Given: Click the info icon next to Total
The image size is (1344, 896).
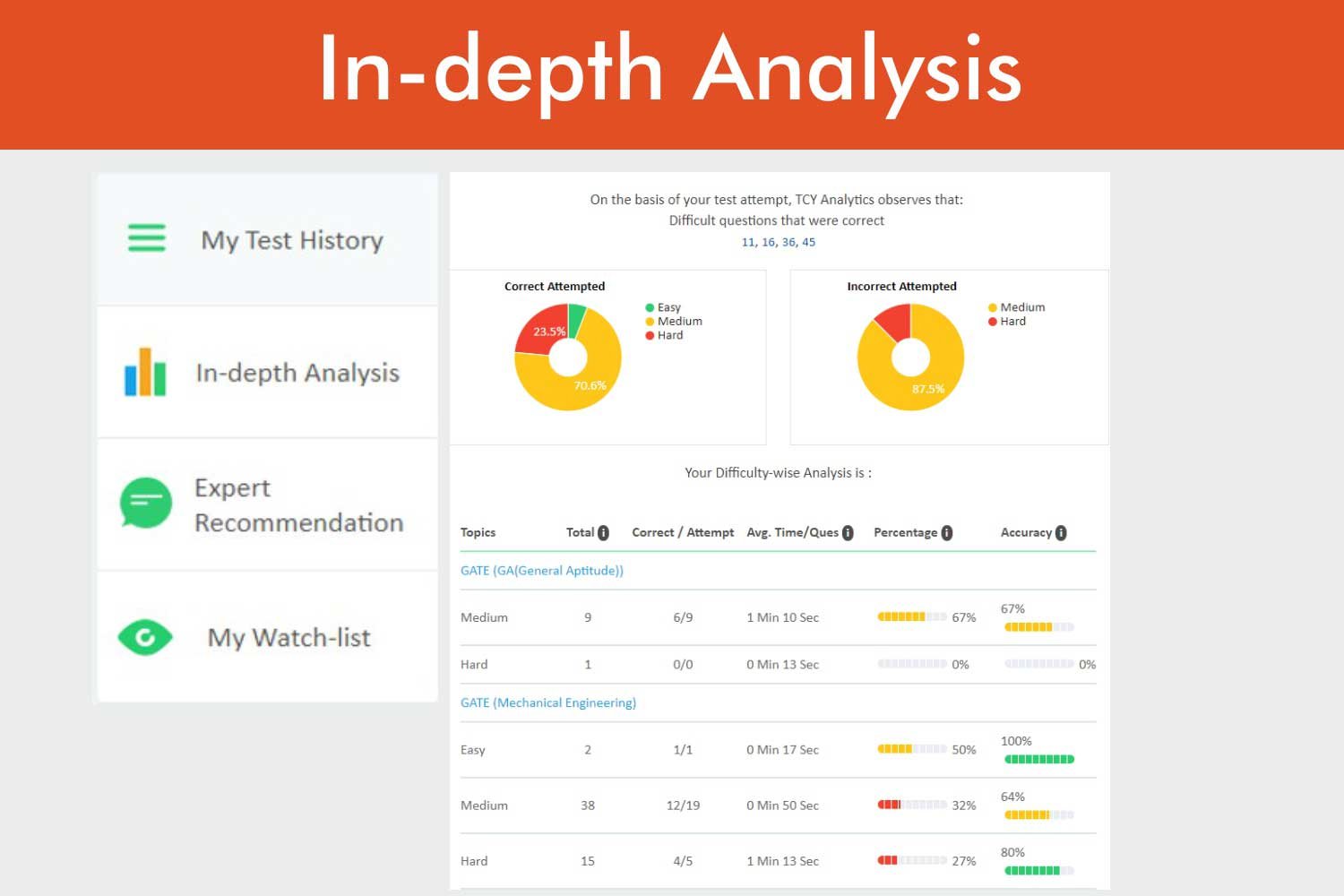Looking at the screenshot, I should click(604, 533).
